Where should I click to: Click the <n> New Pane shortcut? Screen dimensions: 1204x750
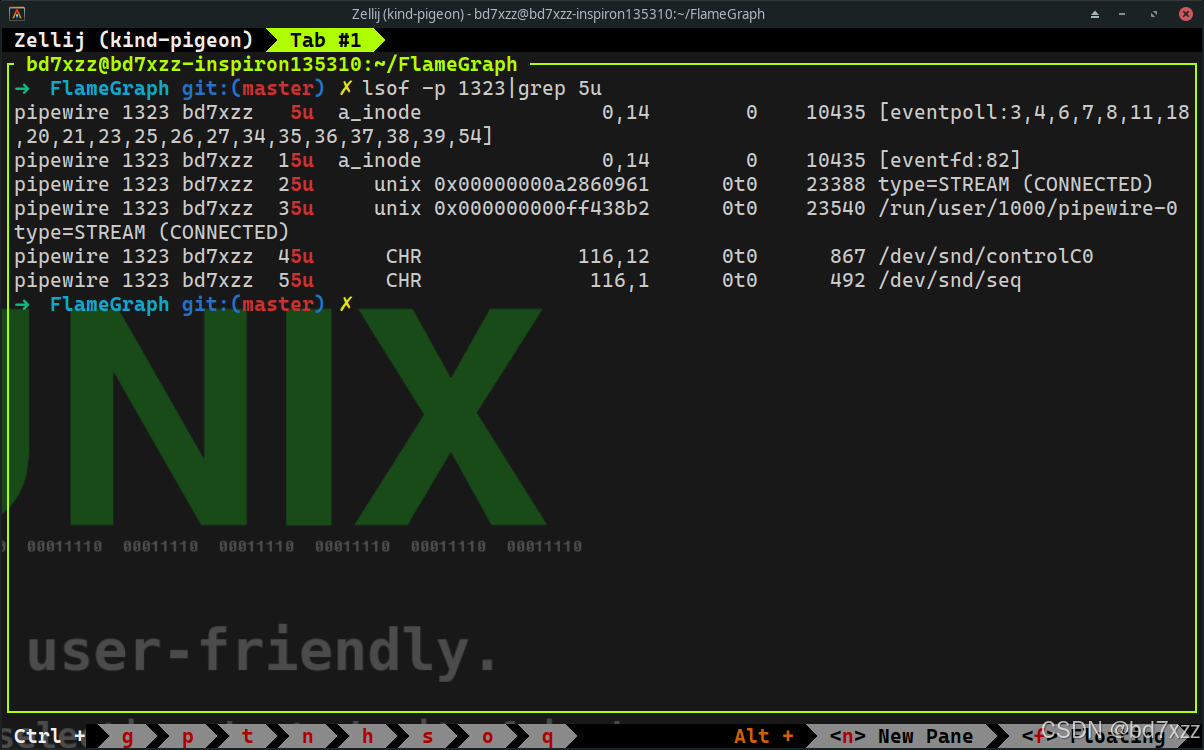tap(901, 736)
